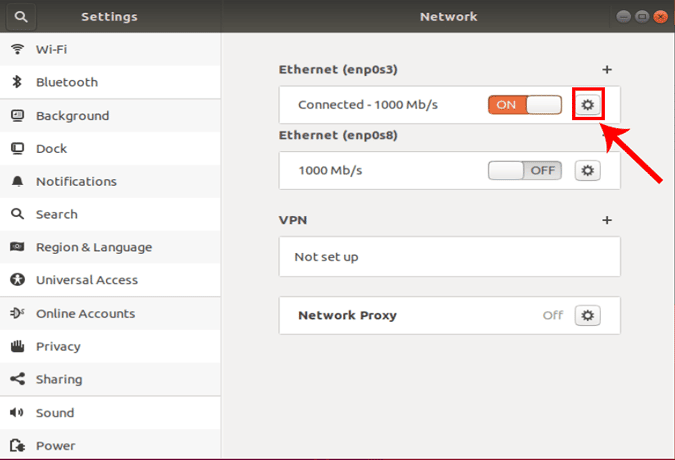Click the search magnifier button in header
Image resolution: width=675 pixels, height=460 pixels.
pyautogui.click(x=21, y=16)
